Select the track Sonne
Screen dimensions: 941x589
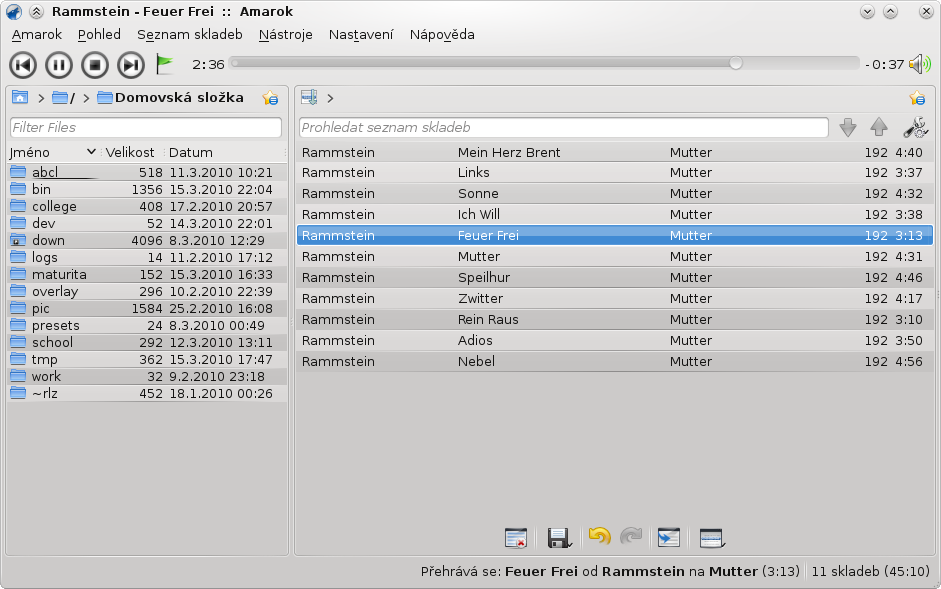click(x=615, y=193)
